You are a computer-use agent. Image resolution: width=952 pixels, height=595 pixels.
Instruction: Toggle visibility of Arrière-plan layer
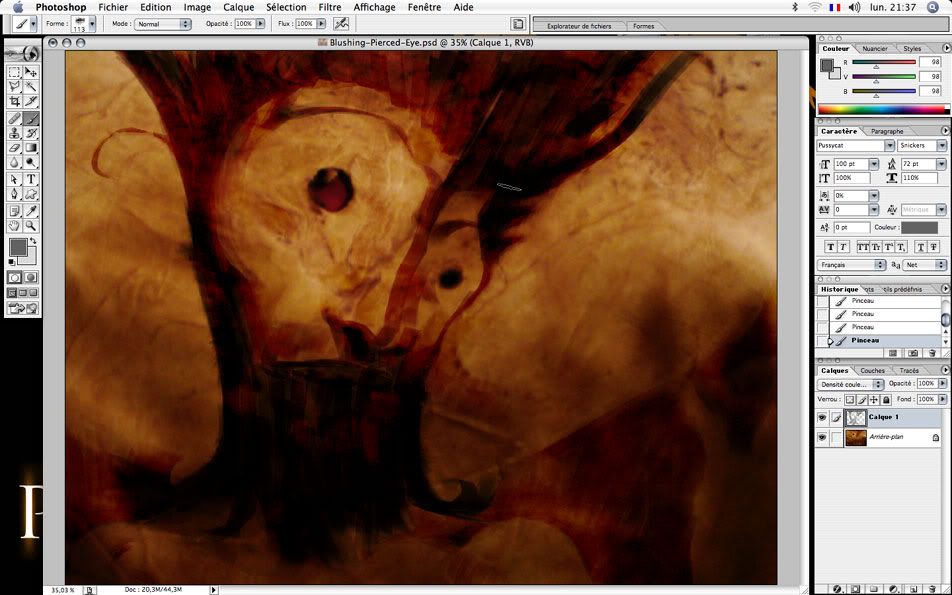point(822,437)
